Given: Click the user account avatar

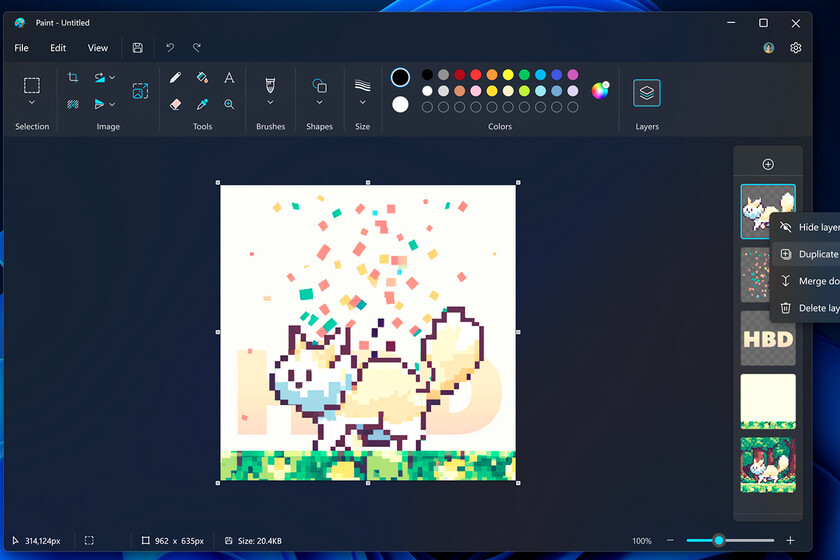Looking at the screenshot, I should coord(769,48).
